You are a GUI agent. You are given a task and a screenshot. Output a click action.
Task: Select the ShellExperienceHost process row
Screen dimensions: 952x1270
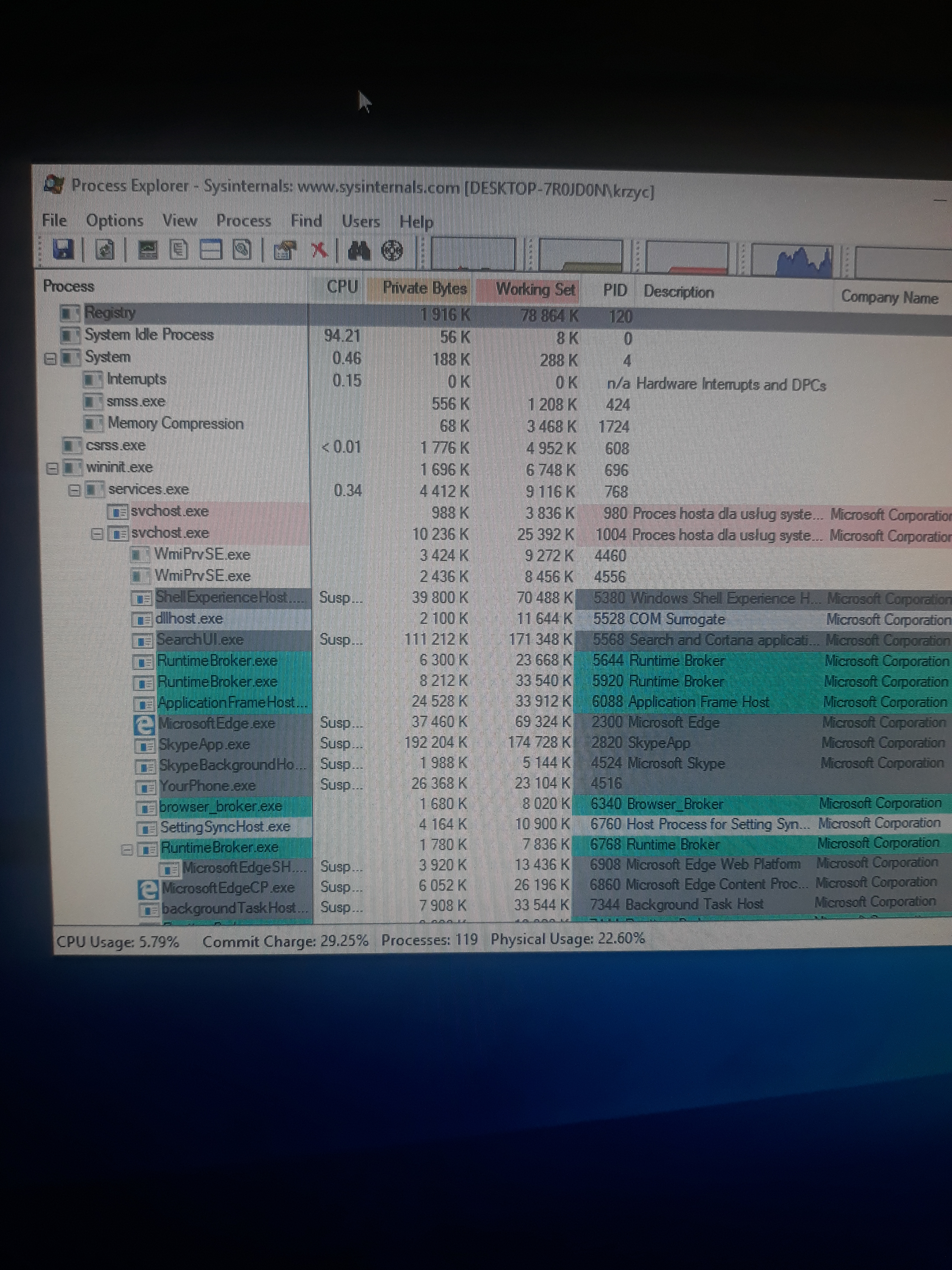coord(540,598)
